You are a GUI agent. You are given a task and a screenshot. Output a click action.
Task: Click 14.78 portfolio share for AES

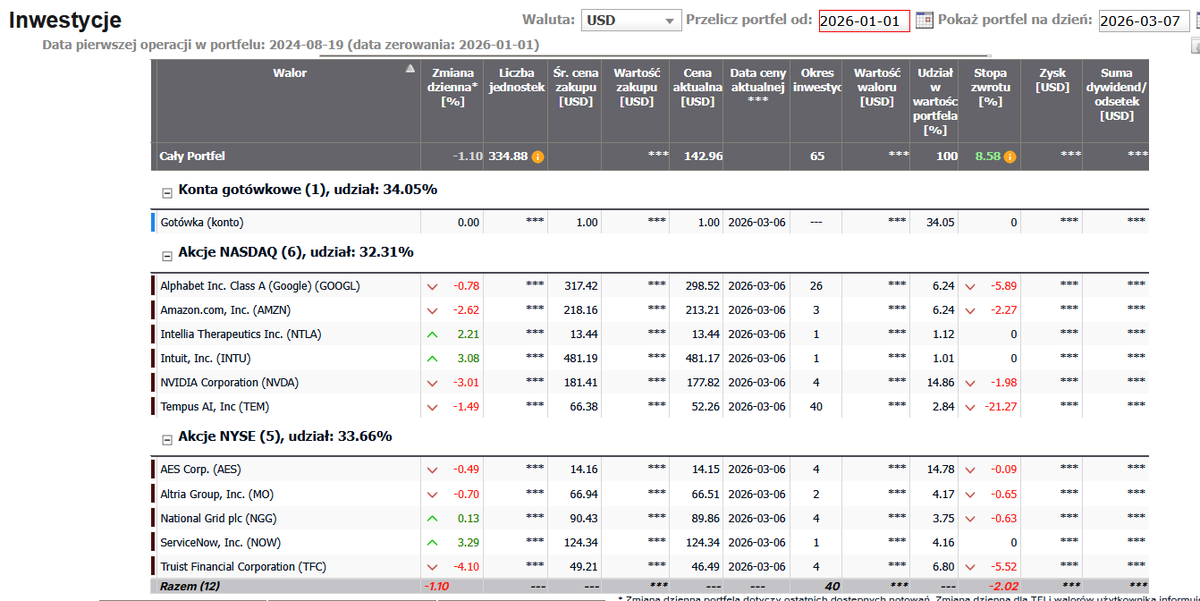(942, 469)
